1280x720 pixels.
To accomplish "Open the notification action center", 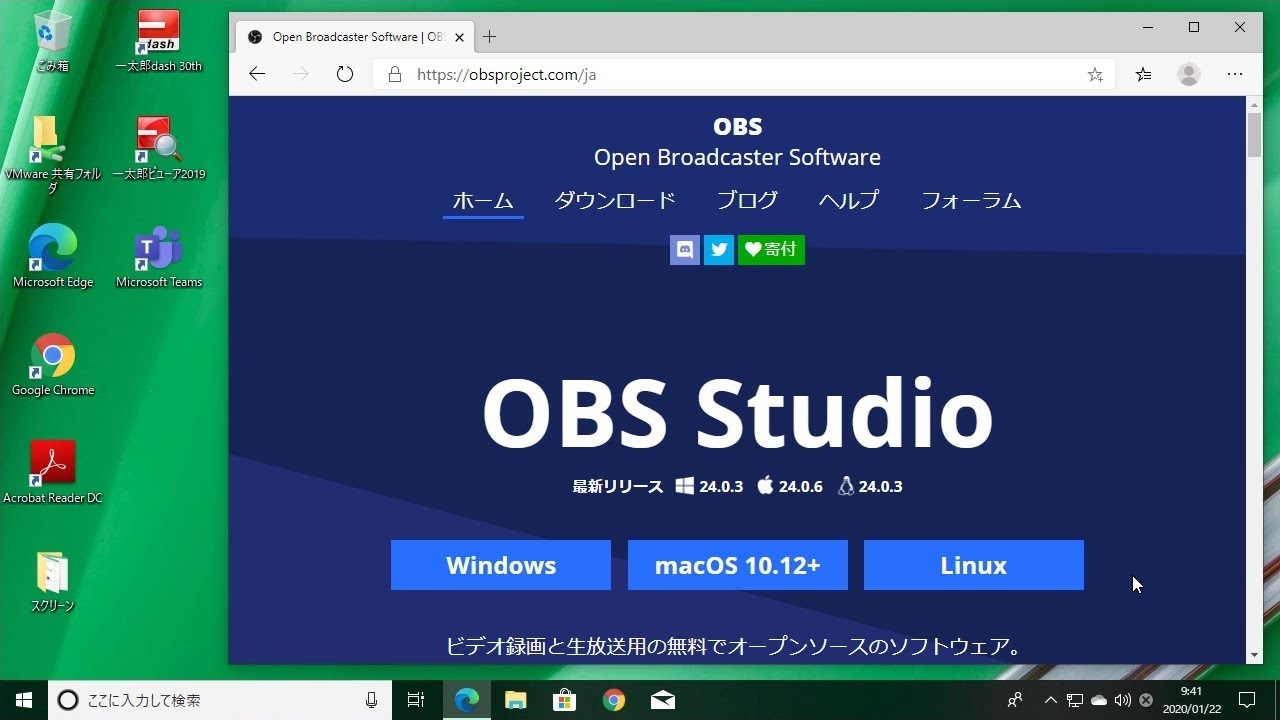I will pyautogui.click(x=1247, y=700).
